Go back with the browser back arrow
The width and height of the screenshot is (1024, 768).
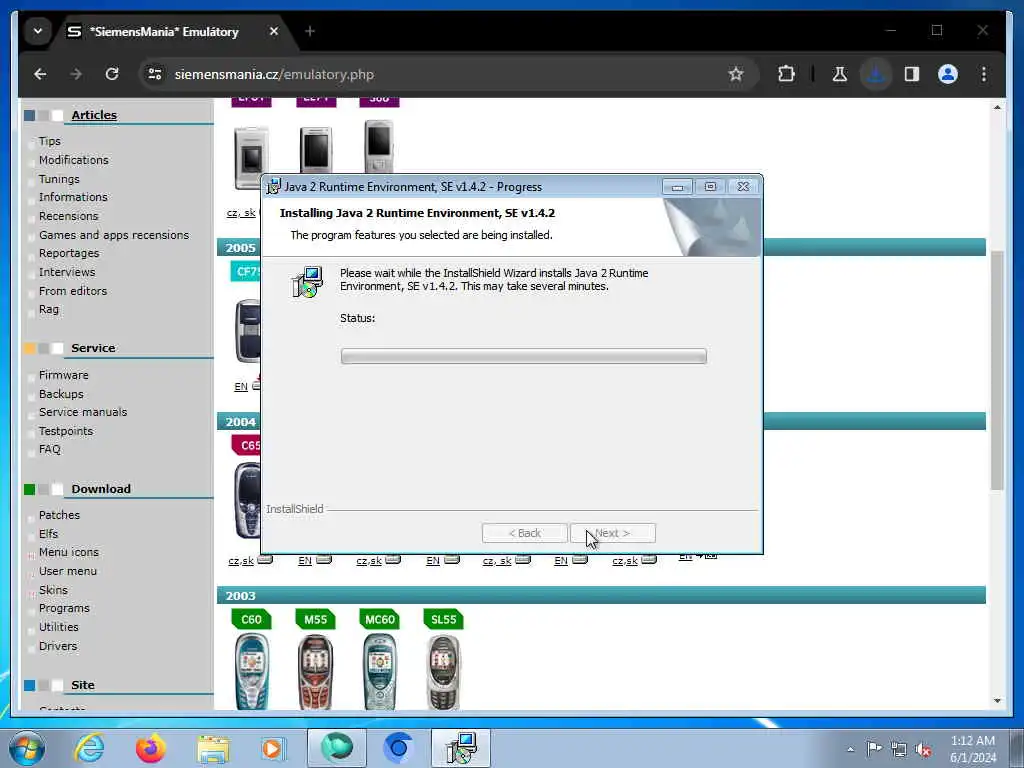tap(40, 74)
